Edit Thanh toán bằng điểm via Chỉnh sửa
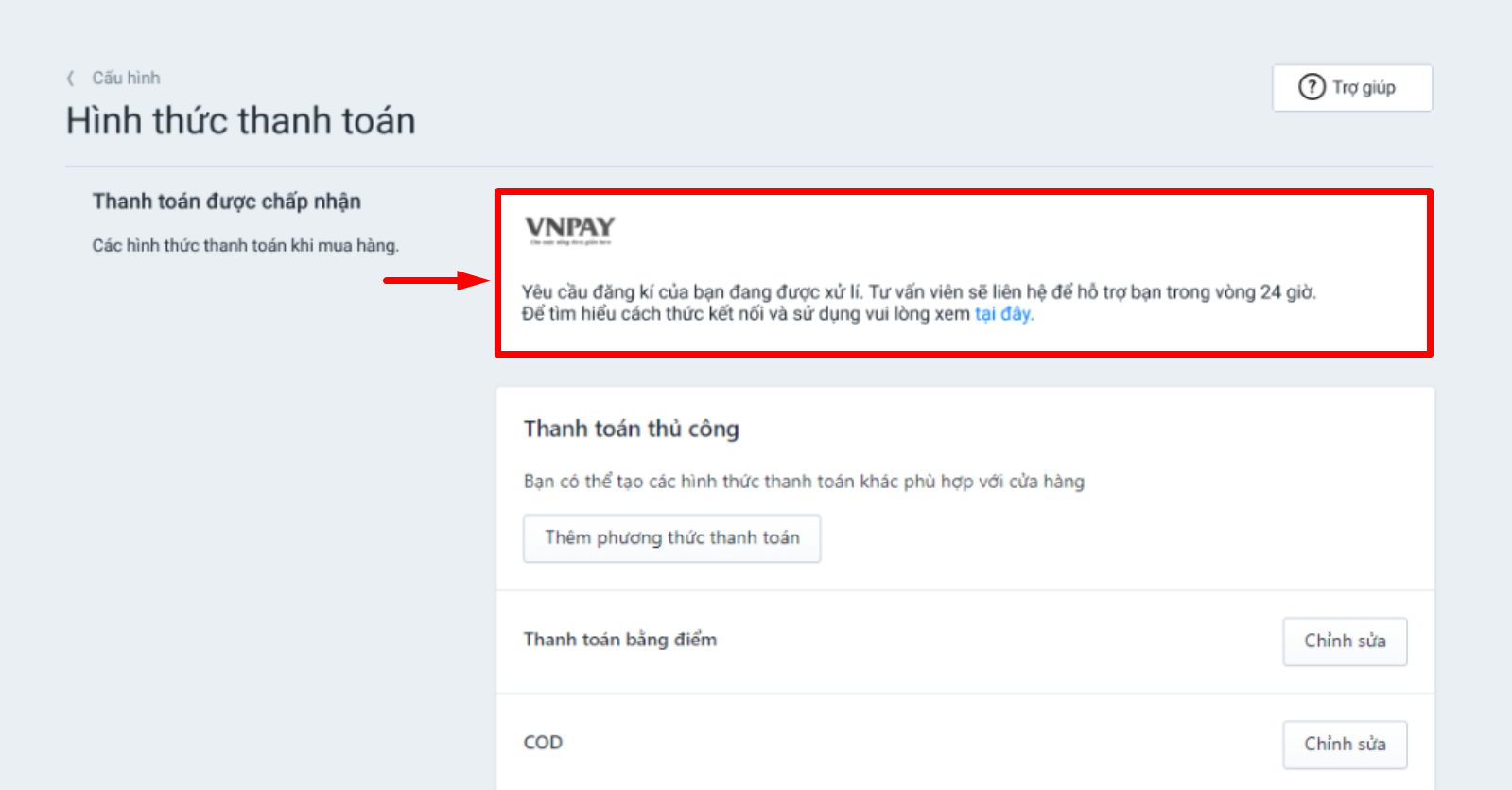1512x790 pixels. click(1345, 641)
